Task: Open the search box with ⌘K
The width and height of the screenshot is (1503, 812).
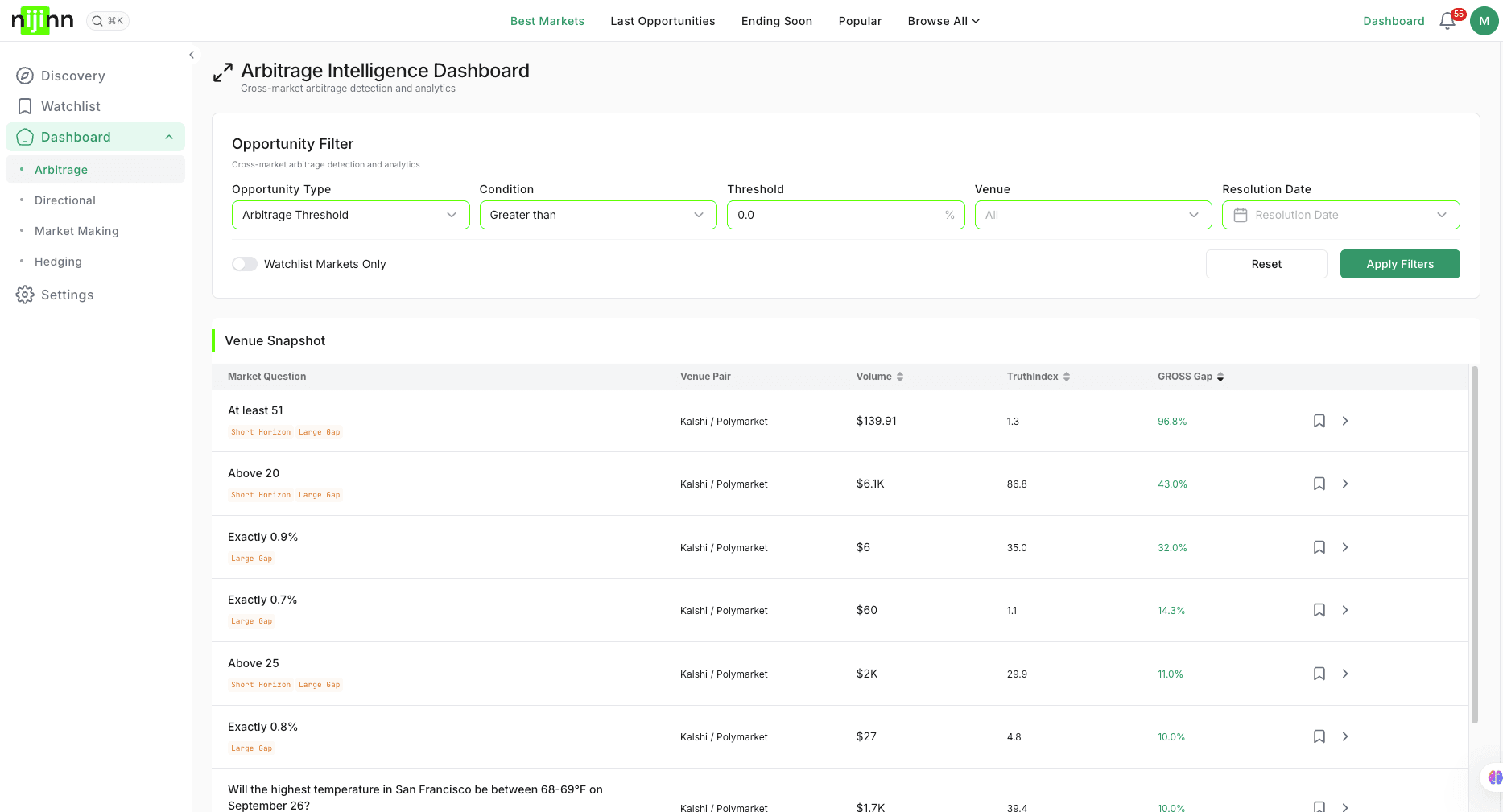Action: [108, 21]
